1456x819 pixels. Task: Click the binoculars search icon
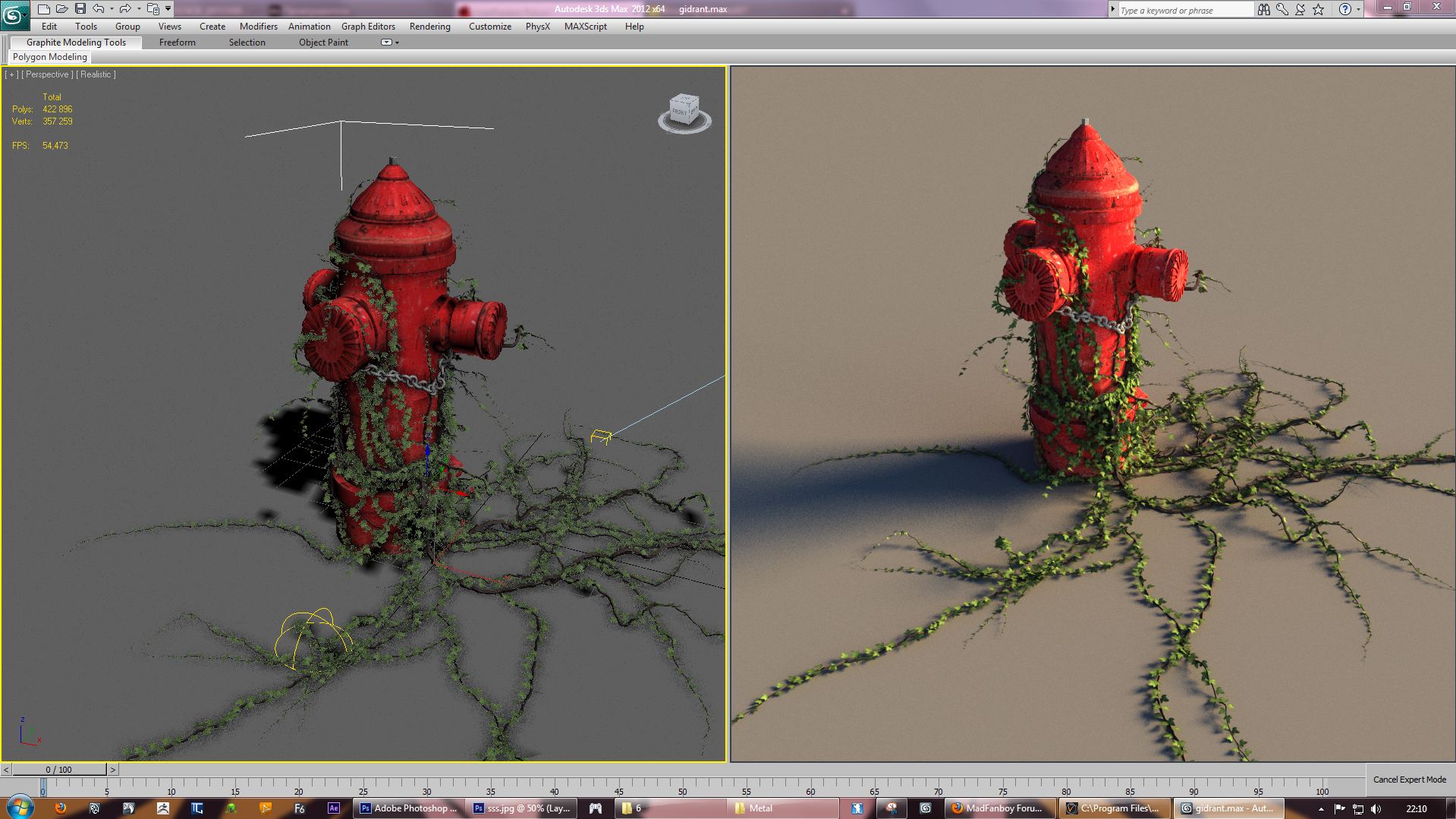[x=1263, y=10]
